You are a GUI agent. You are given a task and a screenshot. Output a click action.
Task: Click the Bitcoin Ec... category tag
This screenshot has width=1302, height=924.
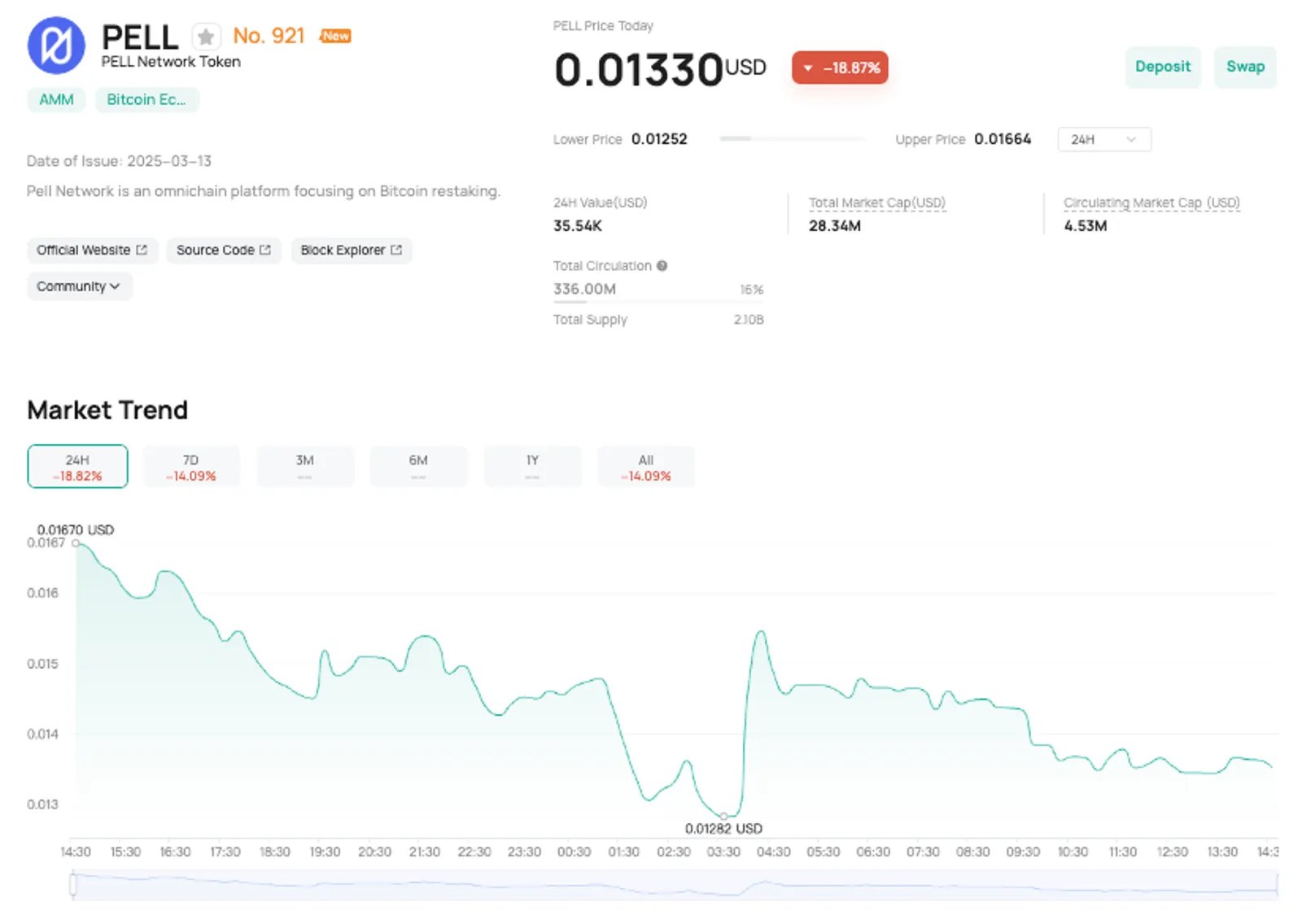pyautogui.click(x=146, y=99)
